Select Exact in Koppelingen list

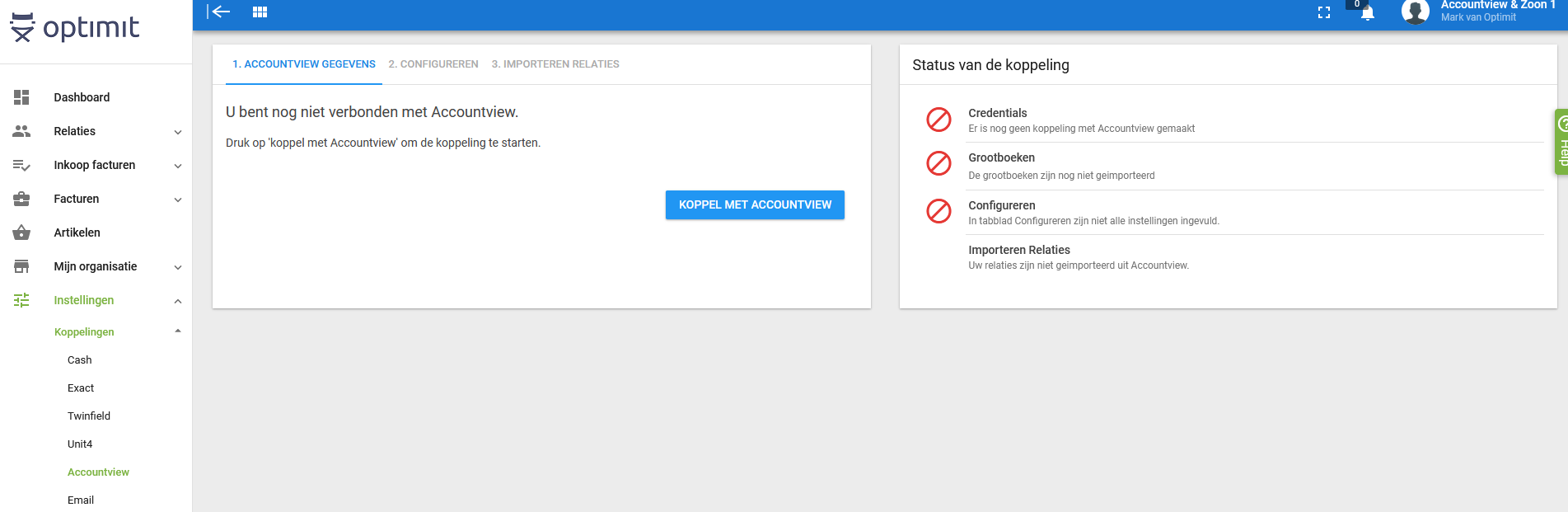[x=81, y=388]
